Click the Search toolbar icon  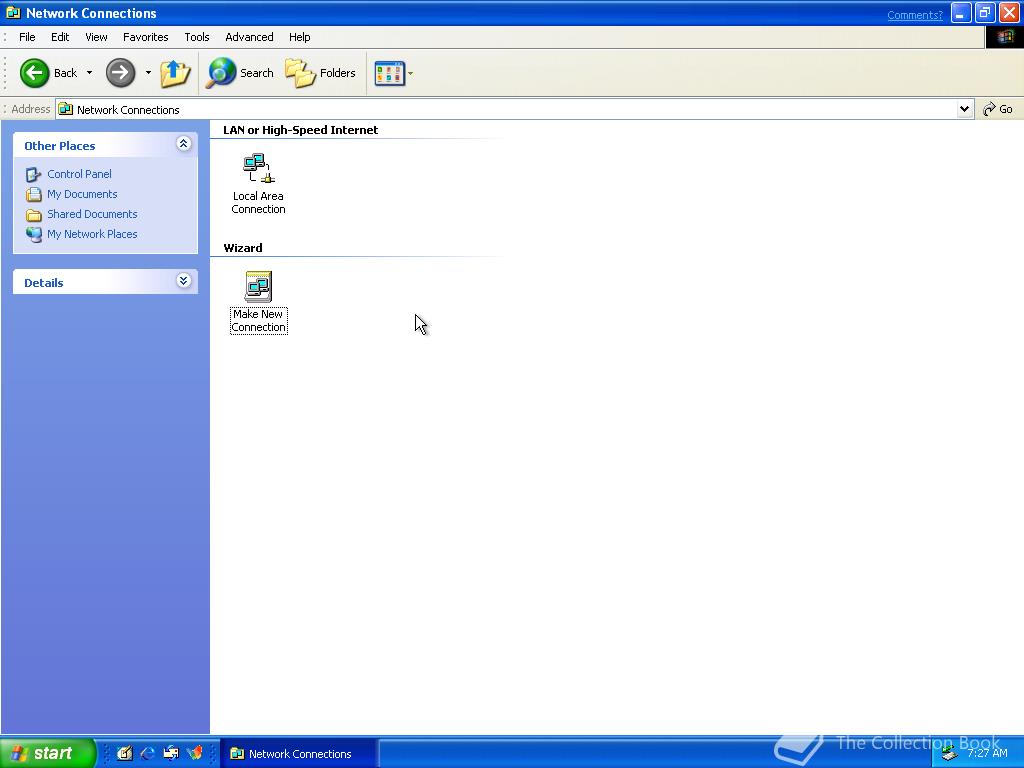pyautogui.click(x=240, y=72)
